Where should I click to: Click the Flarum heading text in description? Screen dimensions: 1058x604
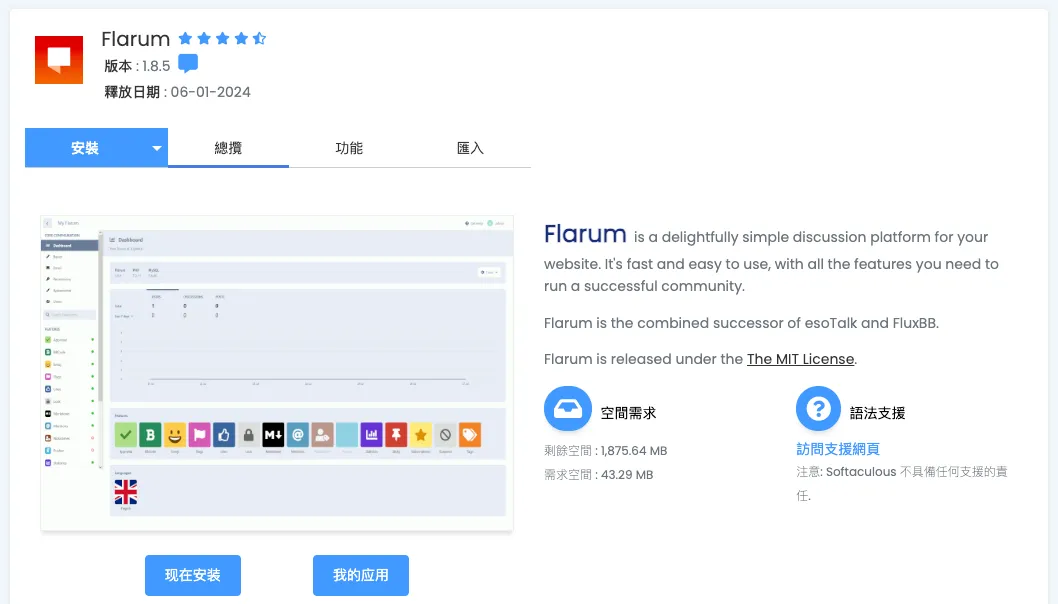click(585, 234)
